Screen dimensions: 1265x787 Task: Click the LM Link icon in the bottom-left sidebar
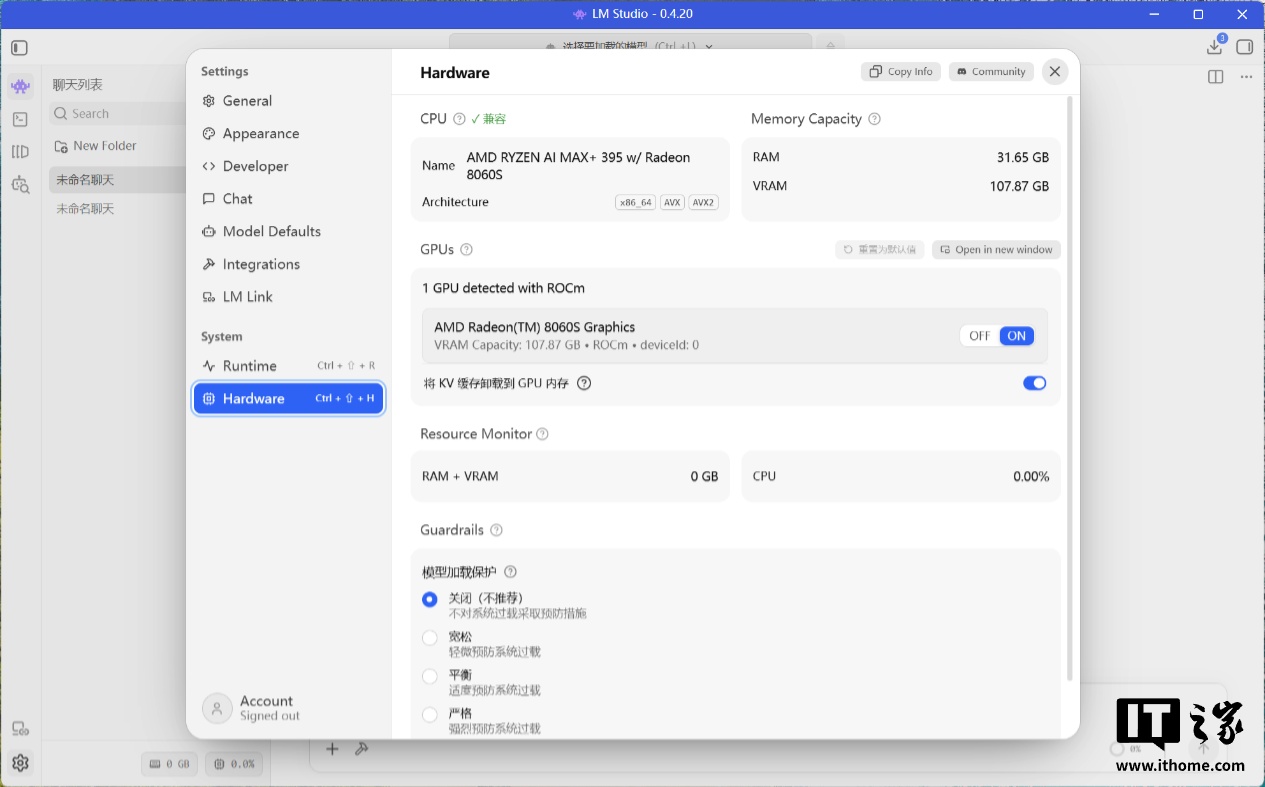tap(20, 729)
